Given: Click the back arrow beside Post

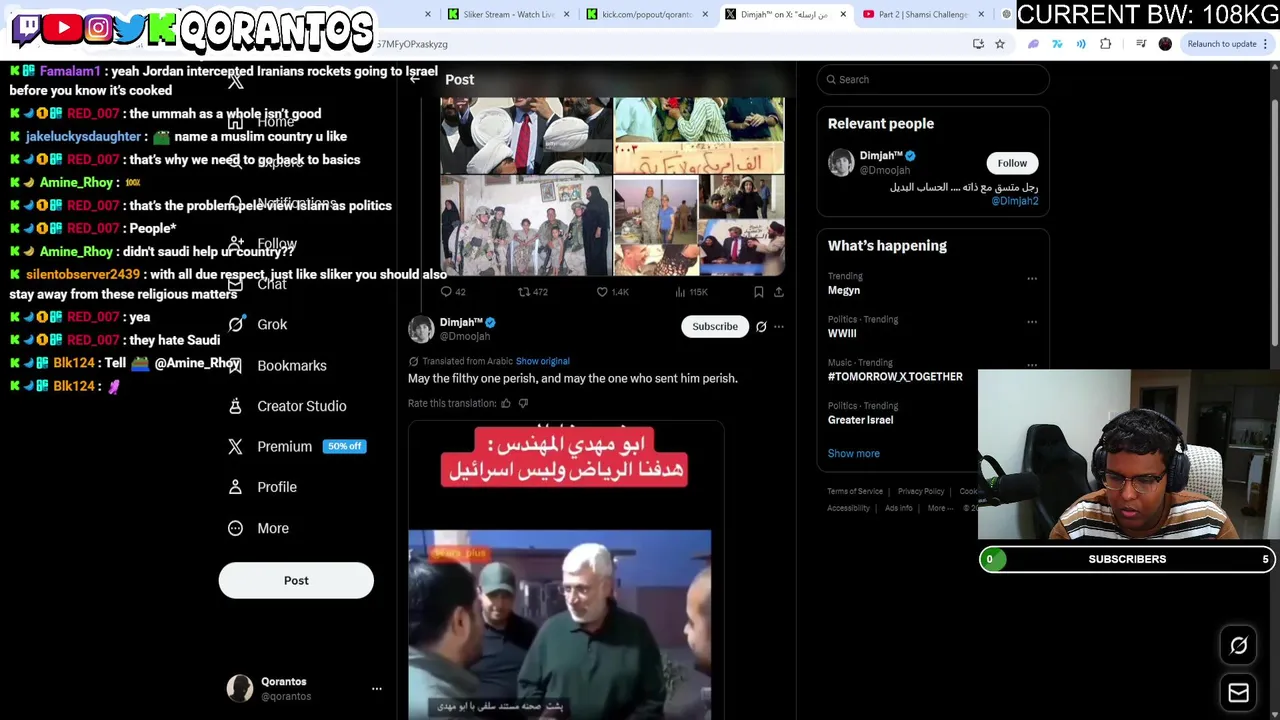Looking at the screenshot, I should [x=415, y=79].
